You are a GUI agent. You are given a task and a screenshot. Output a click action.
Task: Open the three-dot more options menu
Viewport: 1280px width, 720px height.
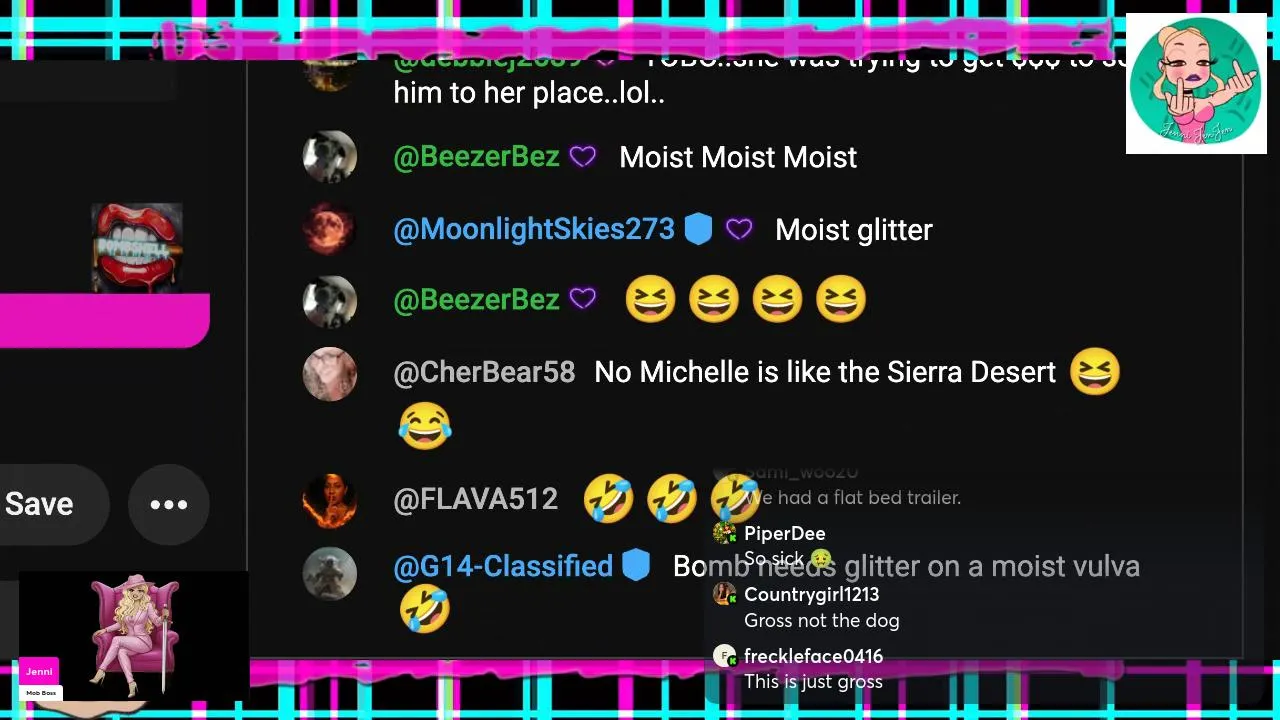[x=168, y=504]
